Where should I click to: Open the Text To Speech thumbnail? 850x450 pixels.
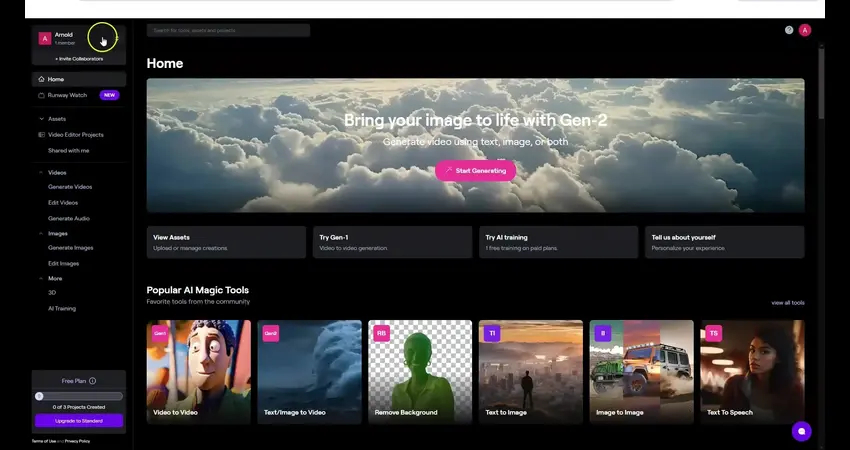pyautogui.click(x=752, y=371)
